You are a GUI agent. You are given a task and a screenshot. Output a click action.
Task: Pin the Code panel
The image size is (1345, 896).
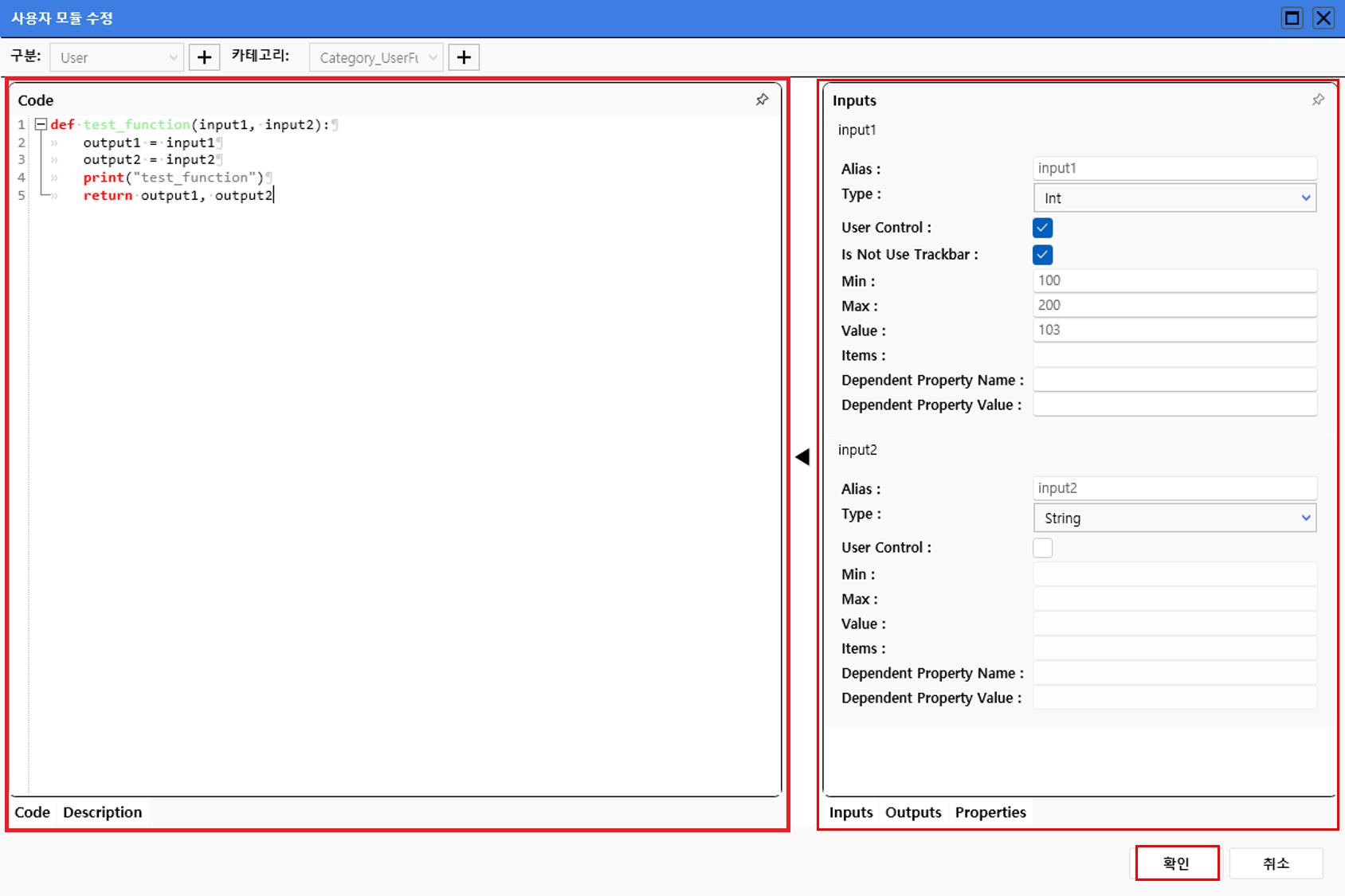point(762,100)
